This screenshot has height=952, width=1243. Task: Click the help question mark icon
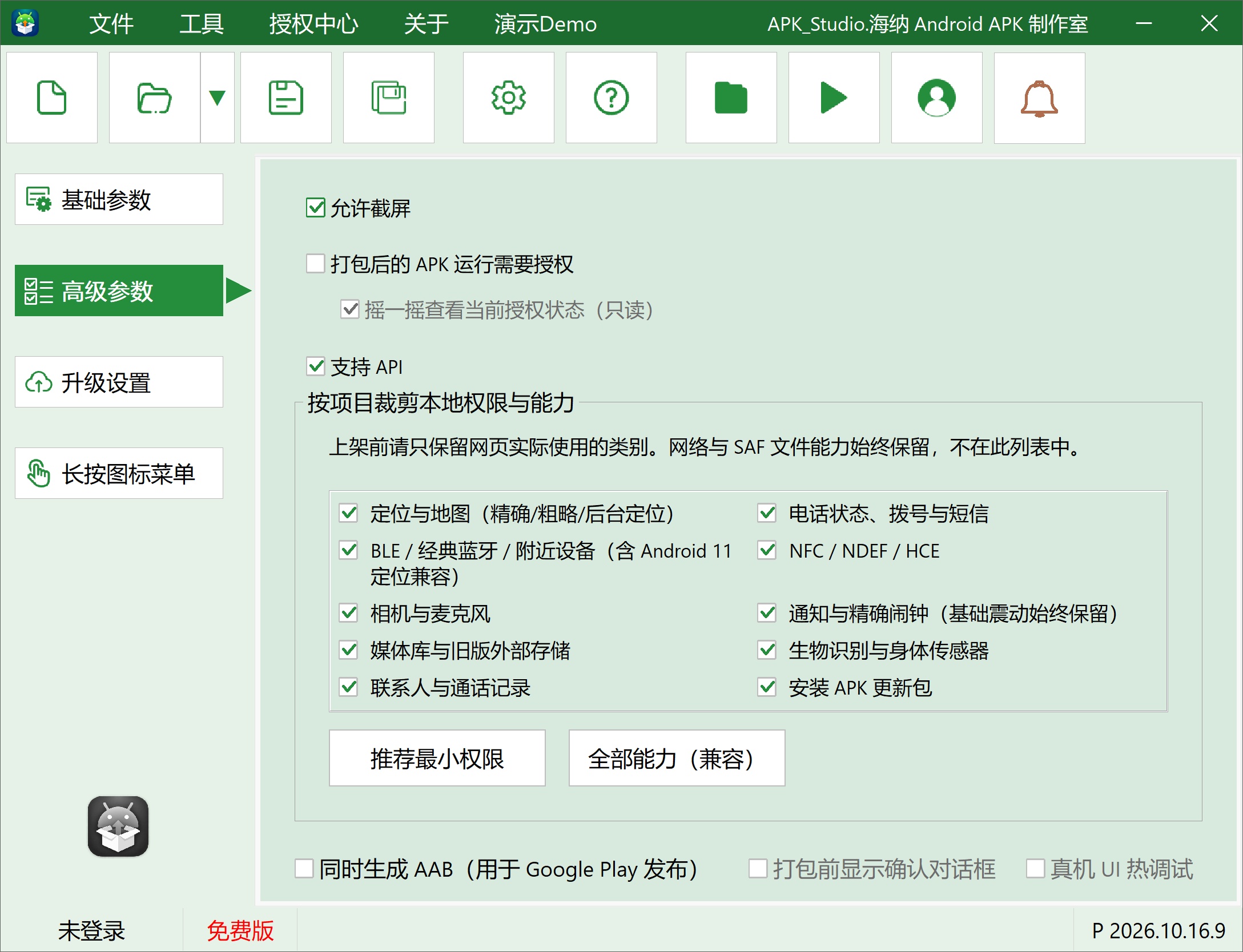[612, 98]
